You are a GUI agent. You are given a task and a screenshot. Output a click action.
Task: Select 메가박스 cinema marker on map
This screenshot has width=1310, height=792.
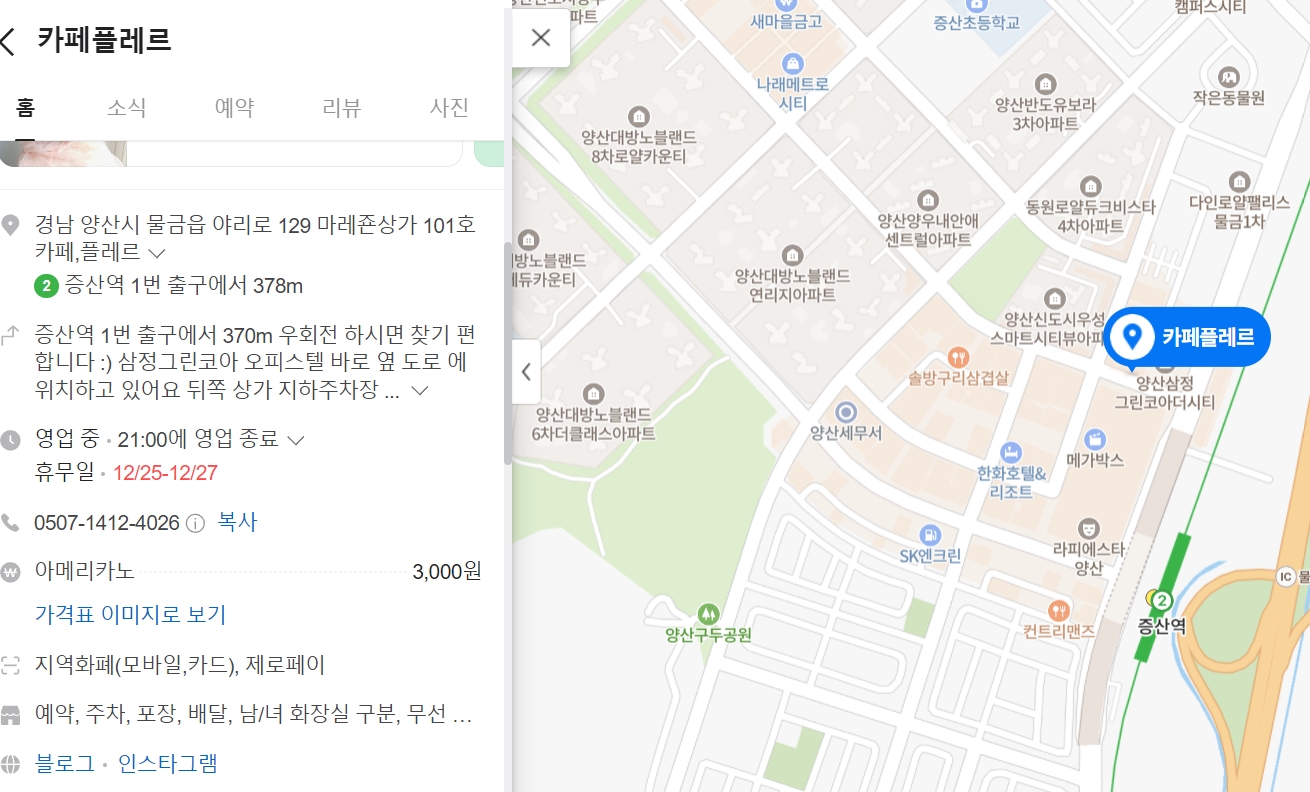pos(1095,439)
